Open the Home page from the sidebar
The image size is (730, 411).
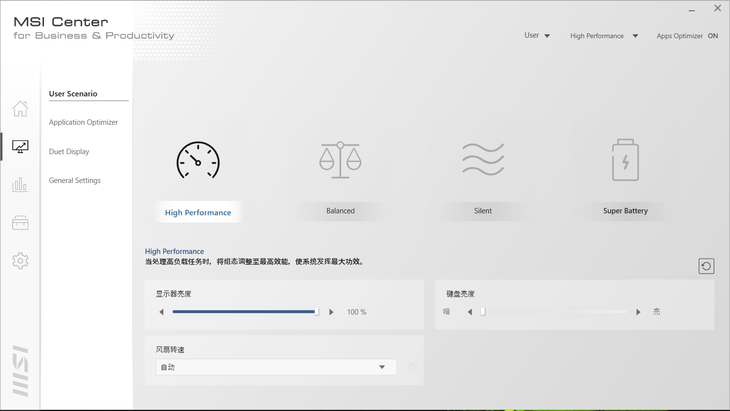20,108
